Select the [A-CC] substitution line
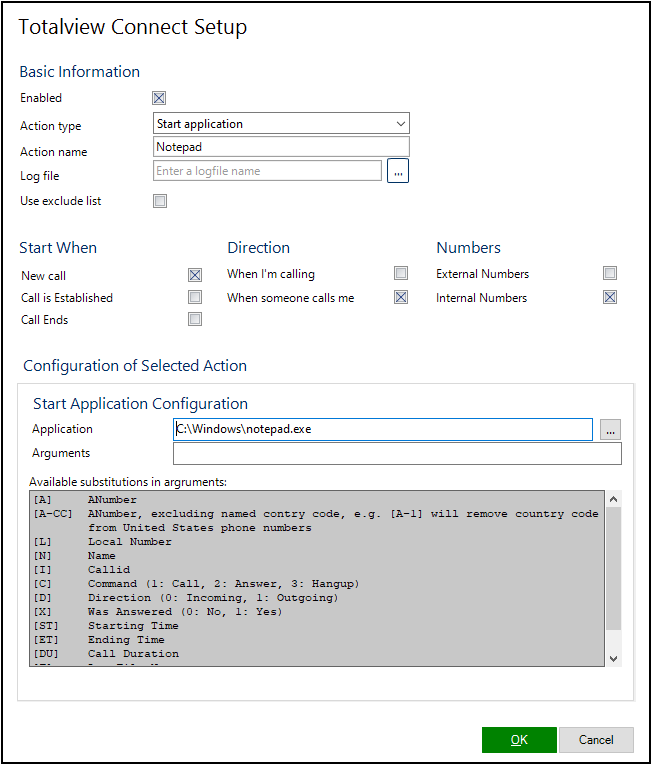Image resolution: width=652 pixels, height=765 pixels. coord(316,521)
